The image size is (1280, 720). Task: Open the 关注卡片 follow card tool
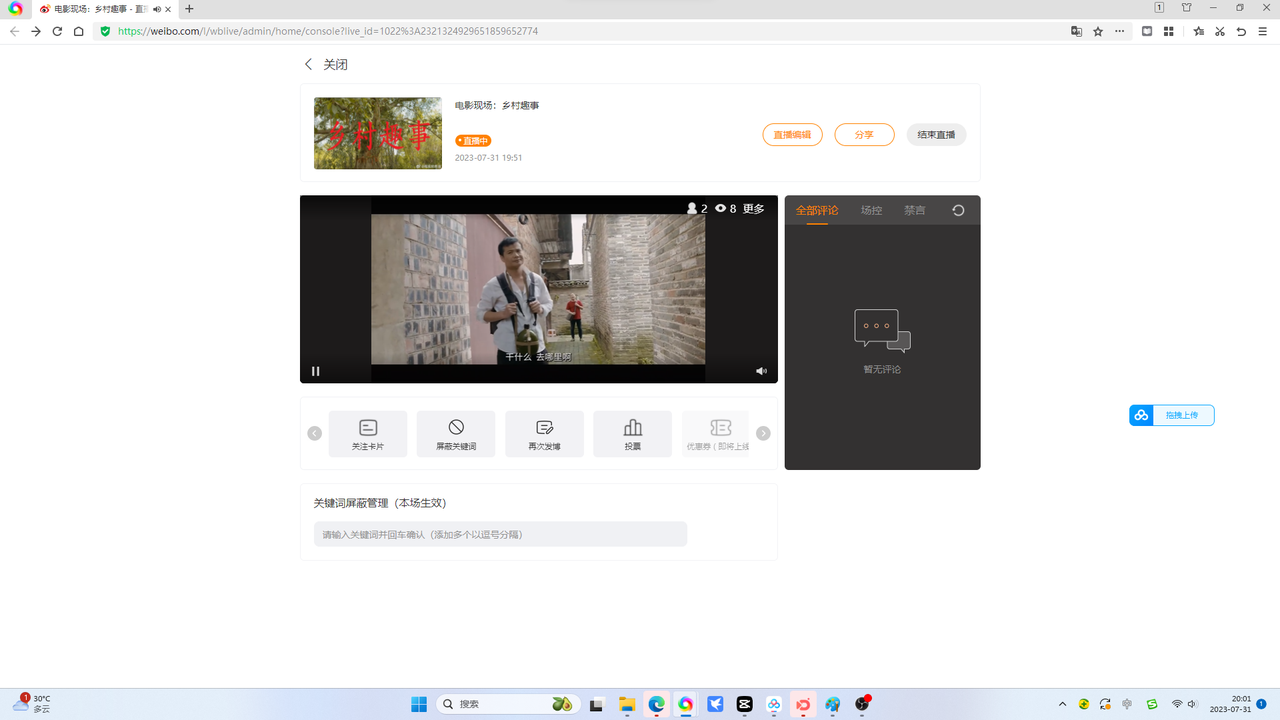367,434
